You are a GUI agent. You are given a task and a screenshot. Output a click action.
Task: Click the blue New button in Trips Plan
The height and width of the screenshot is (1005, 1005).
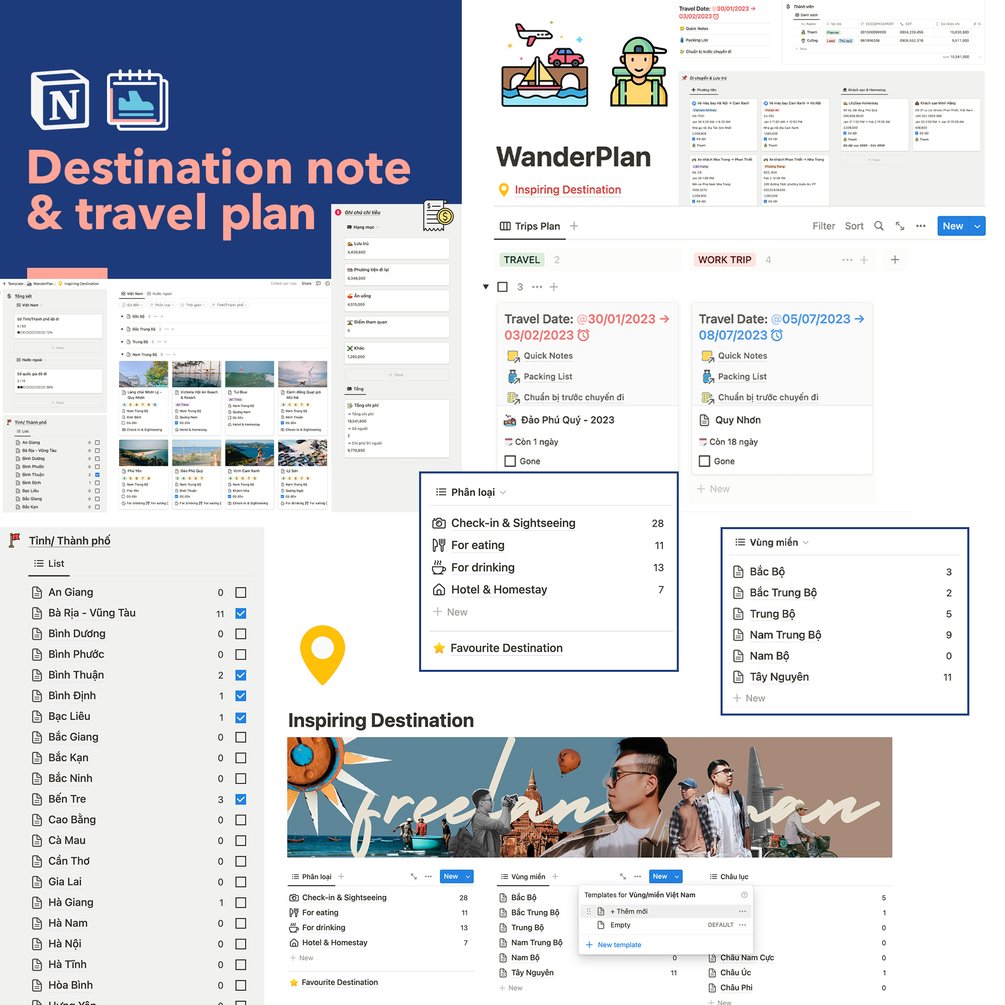[x=953, y=226]
